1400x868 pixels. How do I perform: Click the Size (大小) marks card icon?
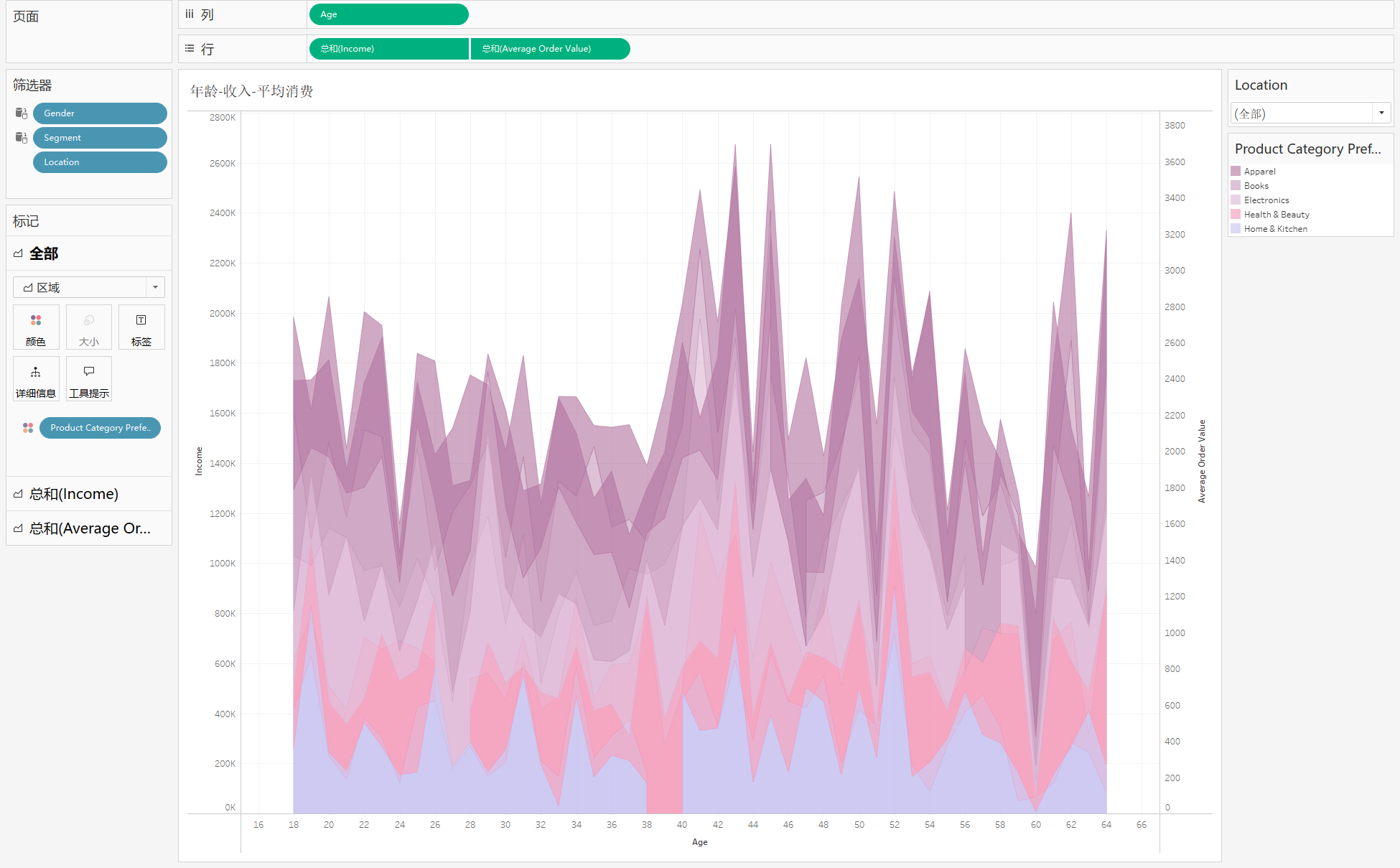tap(89, 327)
